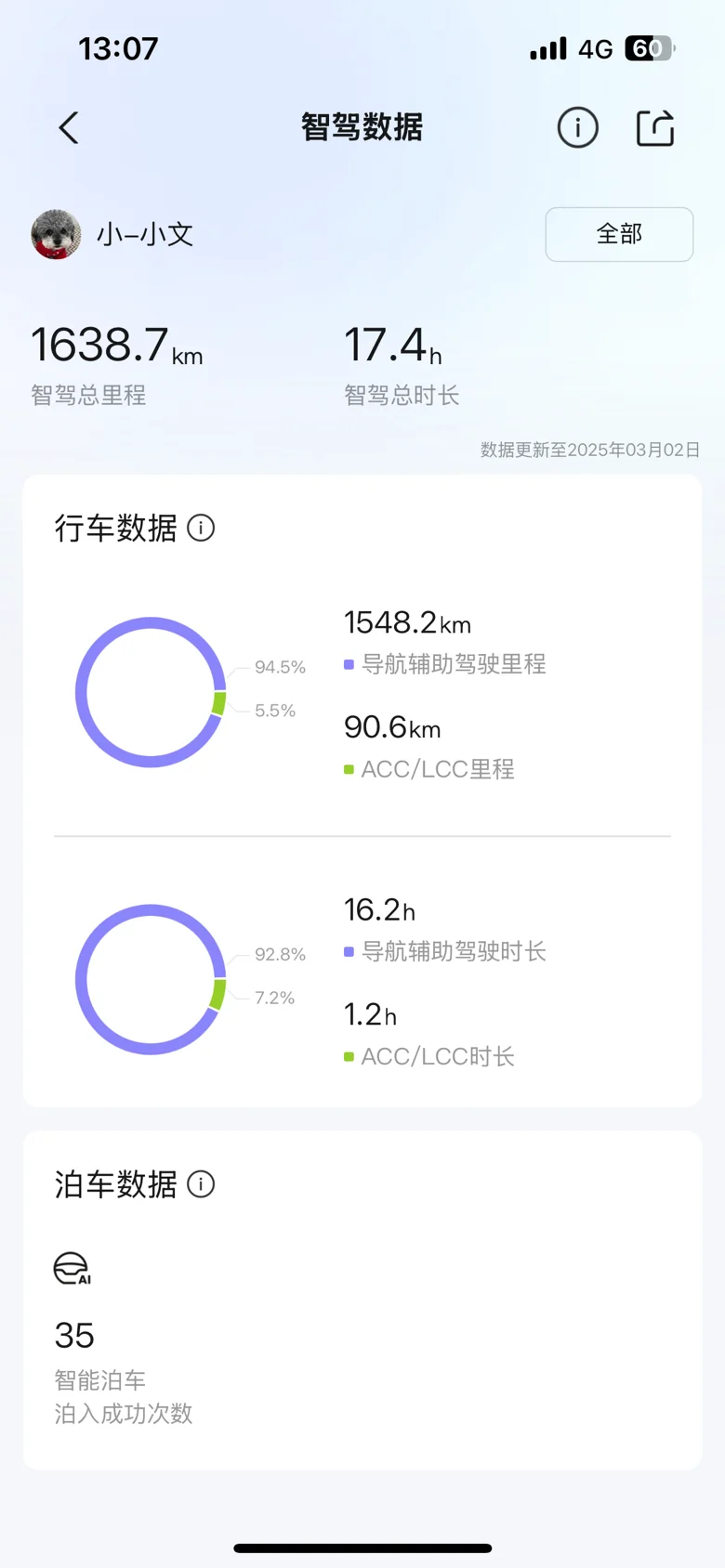The width and height of the screenshot is (725, 1568).
Task: Tap the 17.4 h total duration
Action: pyautogui.click(x=392, y=346)
